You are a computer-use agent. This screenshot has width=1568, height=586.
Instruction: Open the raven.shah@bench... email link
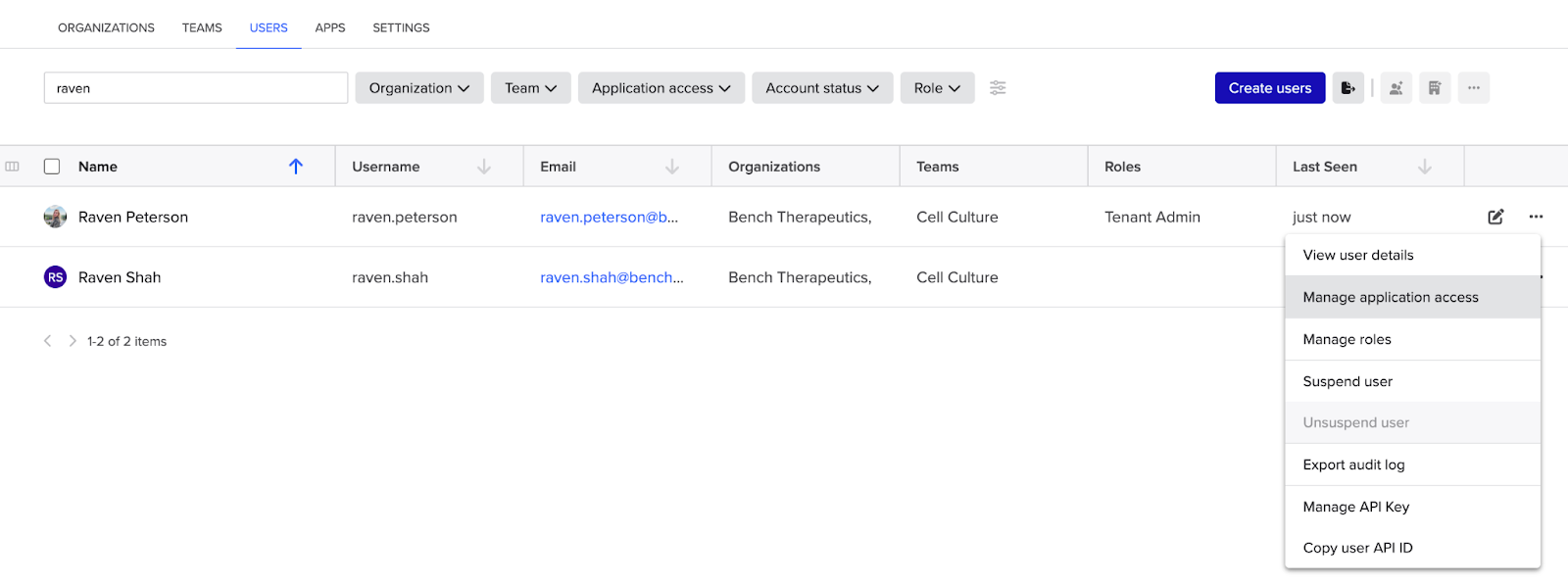click(x=612, y=277)
